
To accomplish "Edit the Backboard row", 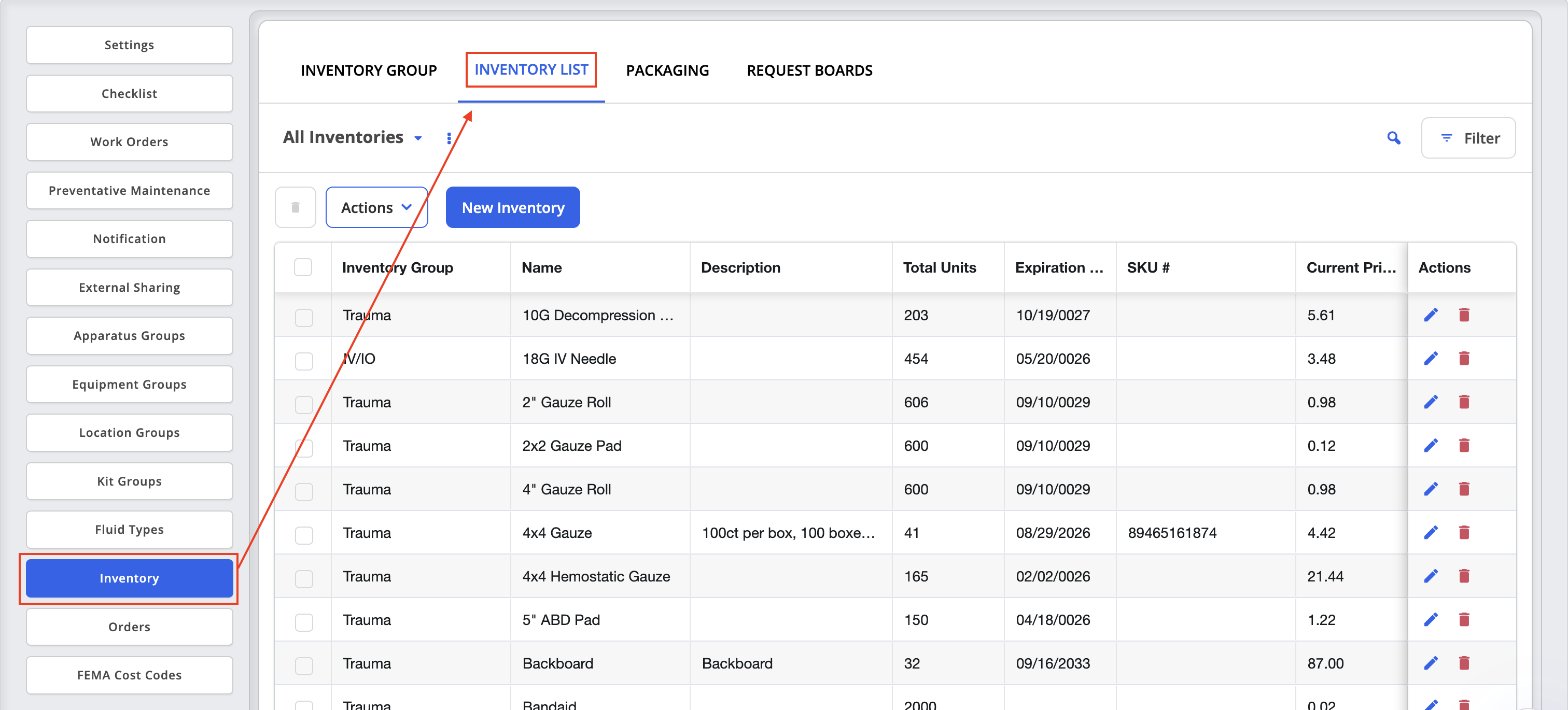I will click(x=1431, y=662).
